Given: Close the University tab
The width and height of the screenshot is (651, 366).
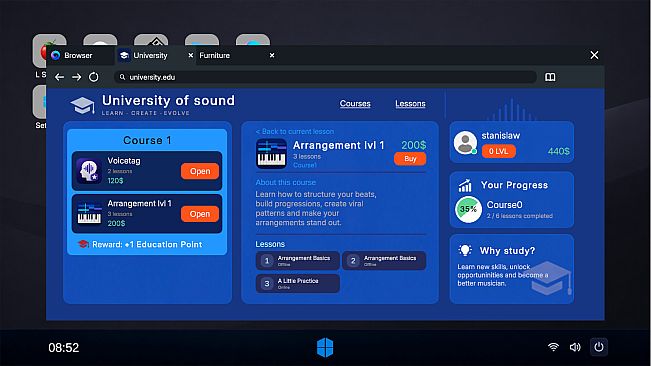Looking at the screenshot, I should 190,55.
